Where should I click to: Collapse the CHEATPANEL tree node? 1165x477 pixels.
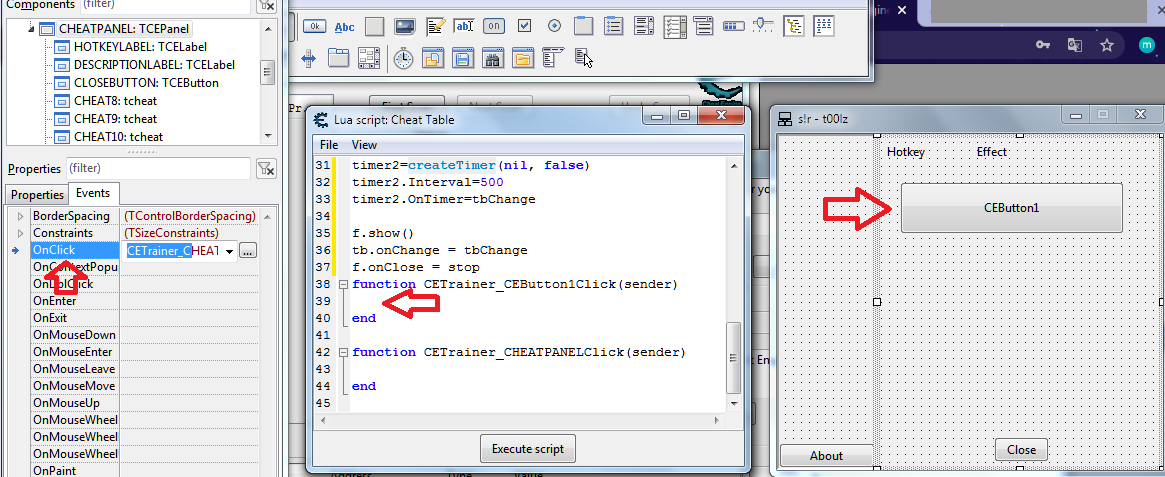pos(29,29)
